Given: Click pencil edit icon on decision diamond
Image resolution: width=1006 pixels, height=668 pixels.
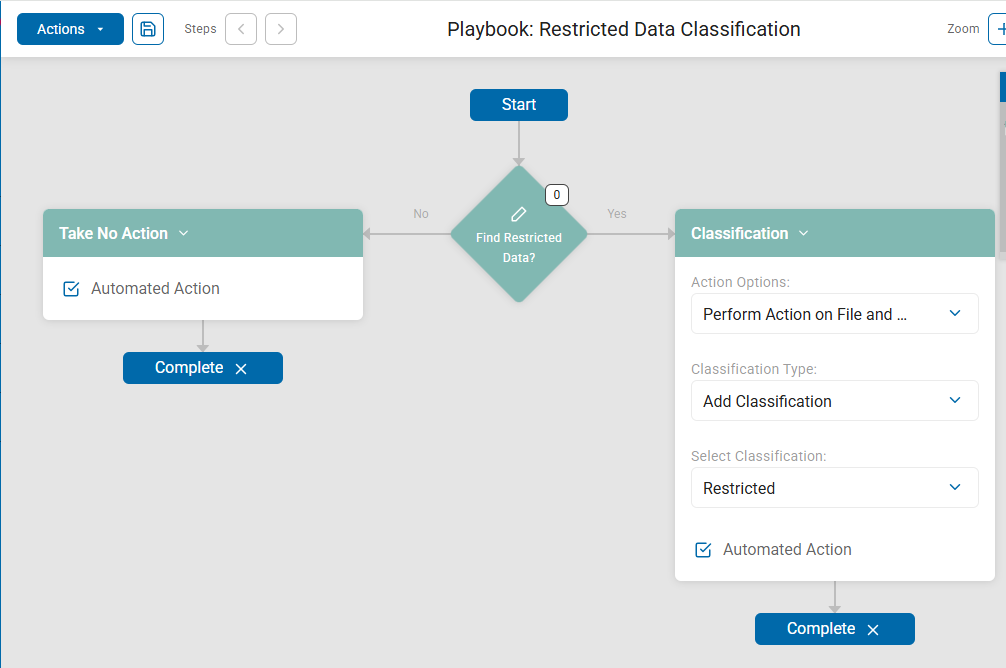Looking at the screenshot, I should click(518, 214).
